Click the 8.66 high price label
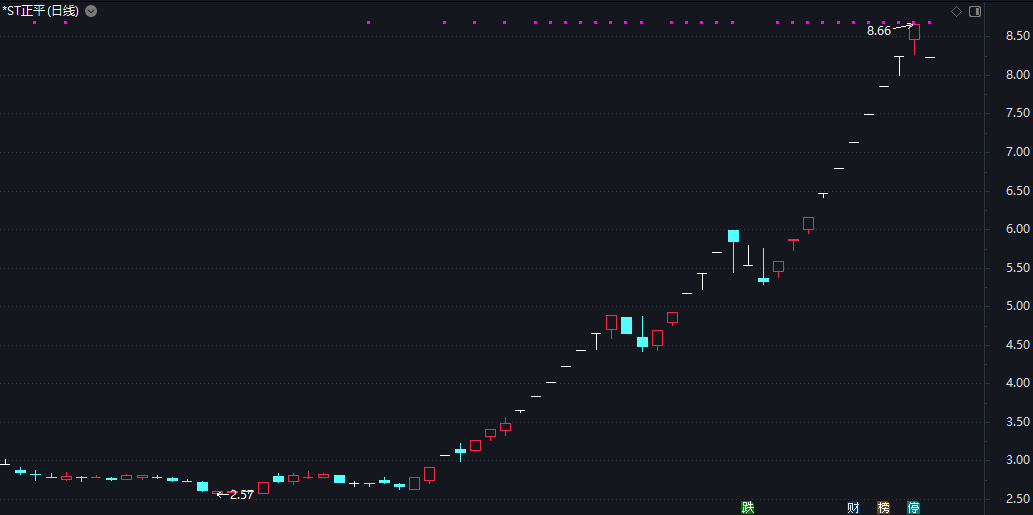The height and width of the screenshot is (515, 1033). click(879, 30)
